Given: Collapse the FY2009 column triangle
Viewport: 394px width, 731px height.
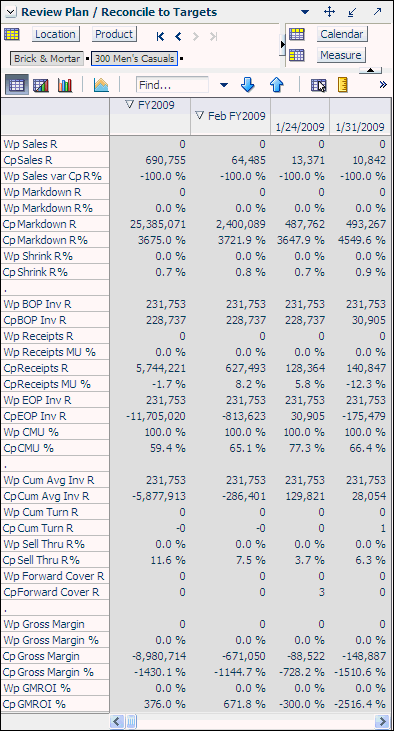Looking at the screenshot, I should click(x=130, y=105).
